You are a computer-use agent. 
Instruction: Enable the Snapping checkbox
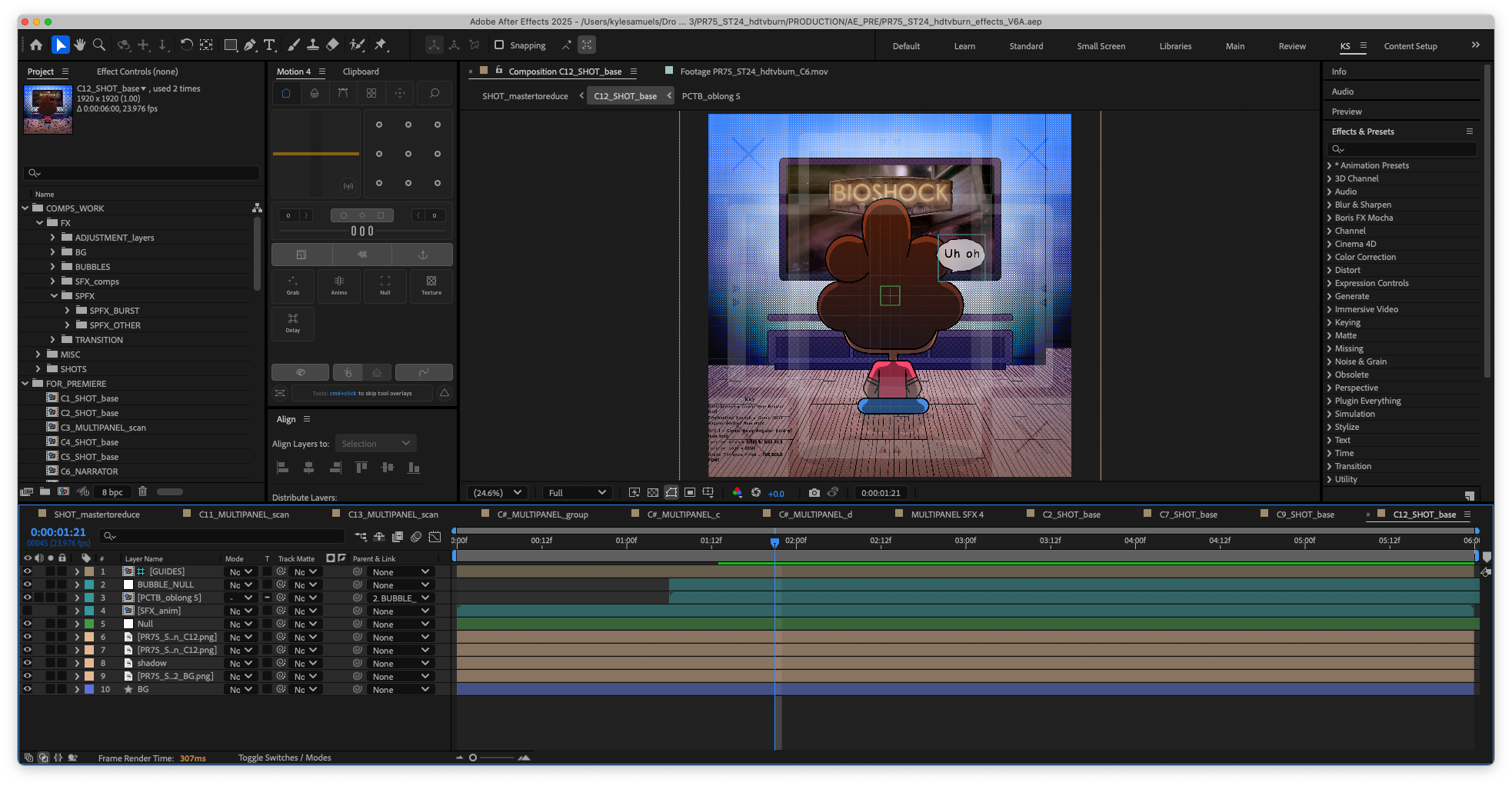pos(499,45)
